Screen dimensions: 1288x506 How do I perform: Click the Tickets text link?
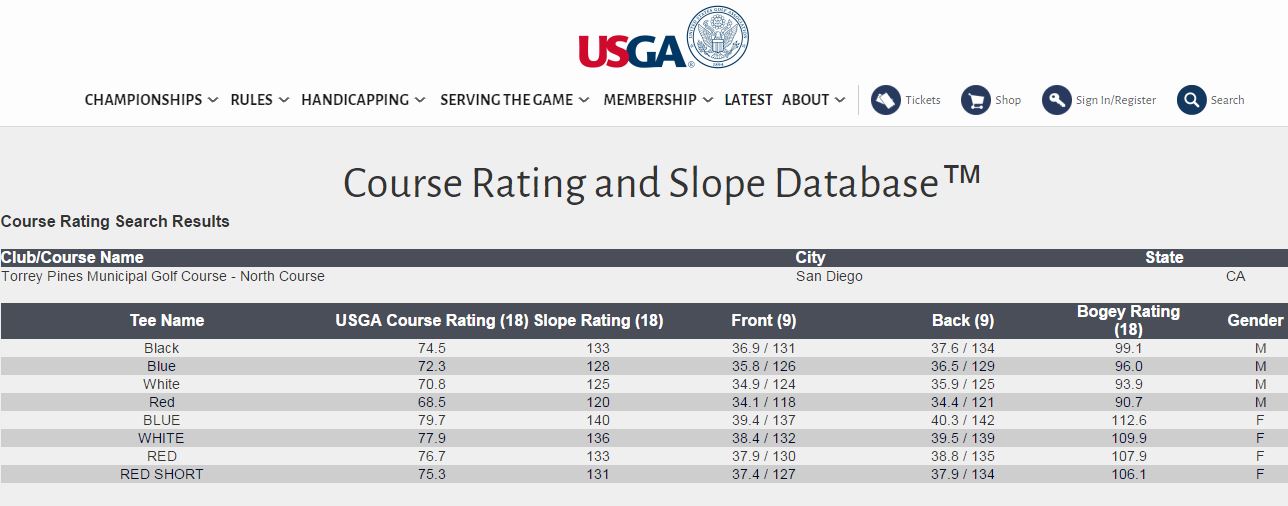[x=923, y=100]
